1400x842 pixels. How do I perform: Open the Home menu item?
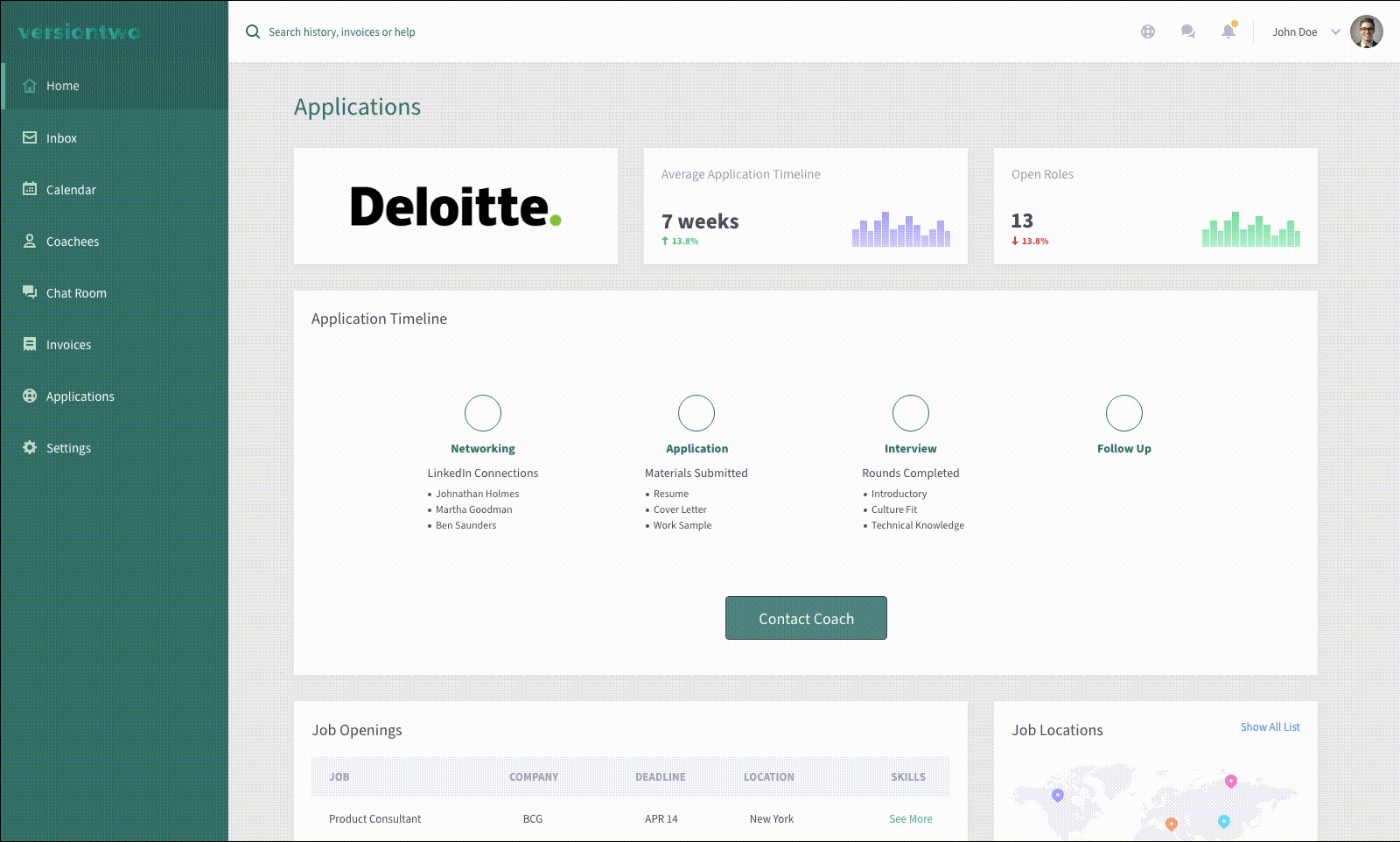(x=115, y=86)
